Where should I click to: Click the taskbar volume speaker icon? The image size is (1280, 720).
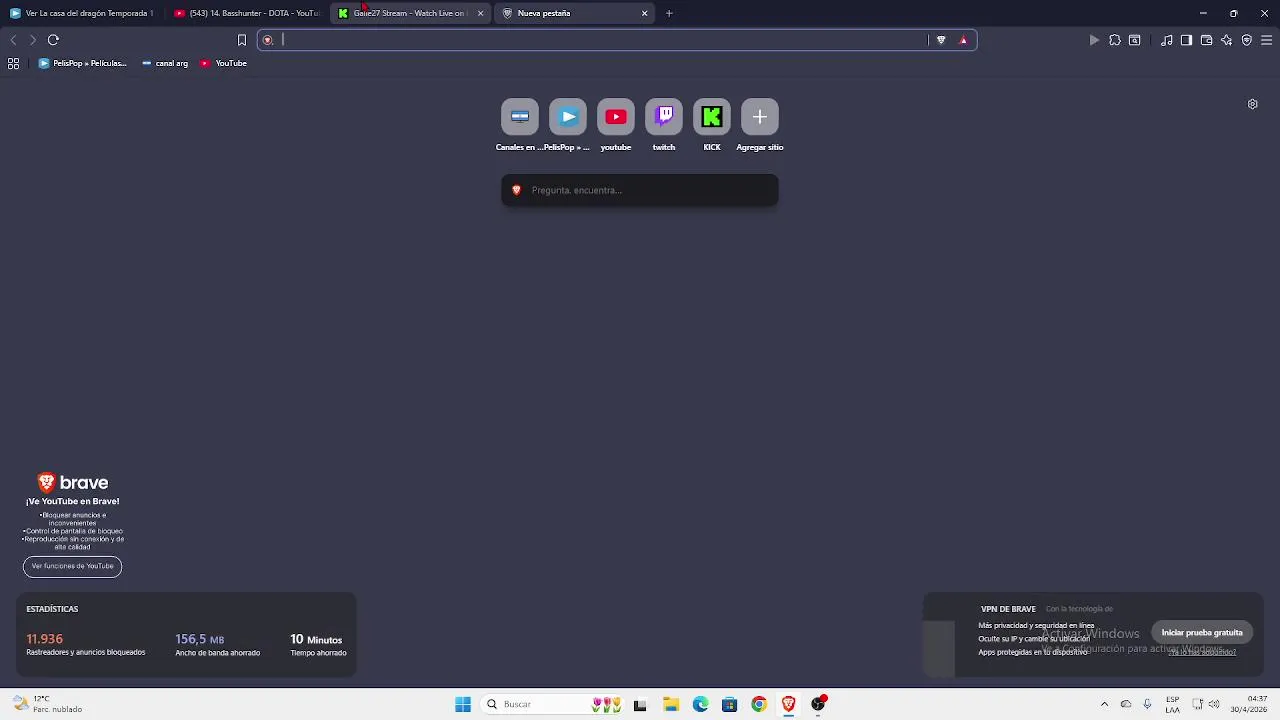point(1214,704)
